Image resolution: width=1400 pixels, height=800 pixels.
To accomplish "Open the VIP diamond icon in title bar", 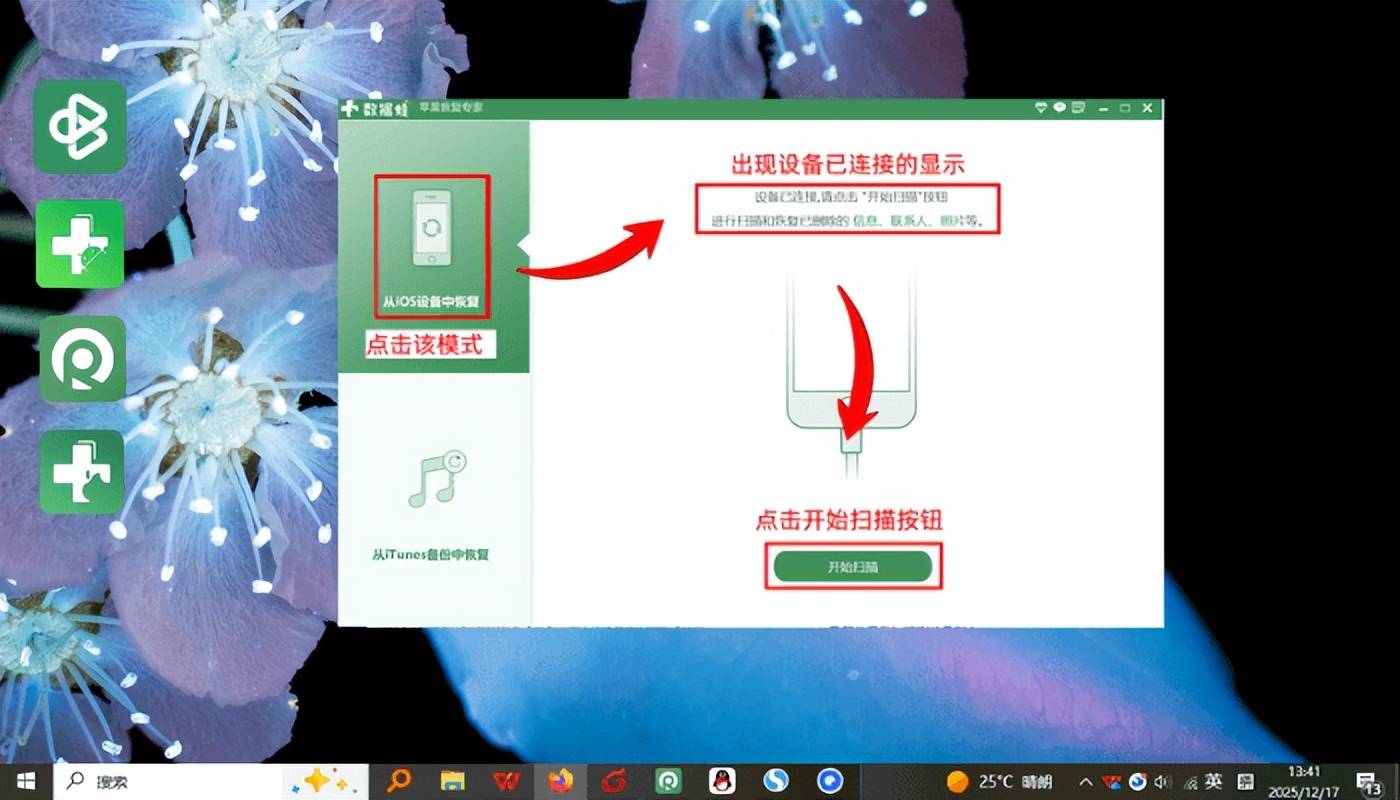I will click(1043, 108).
